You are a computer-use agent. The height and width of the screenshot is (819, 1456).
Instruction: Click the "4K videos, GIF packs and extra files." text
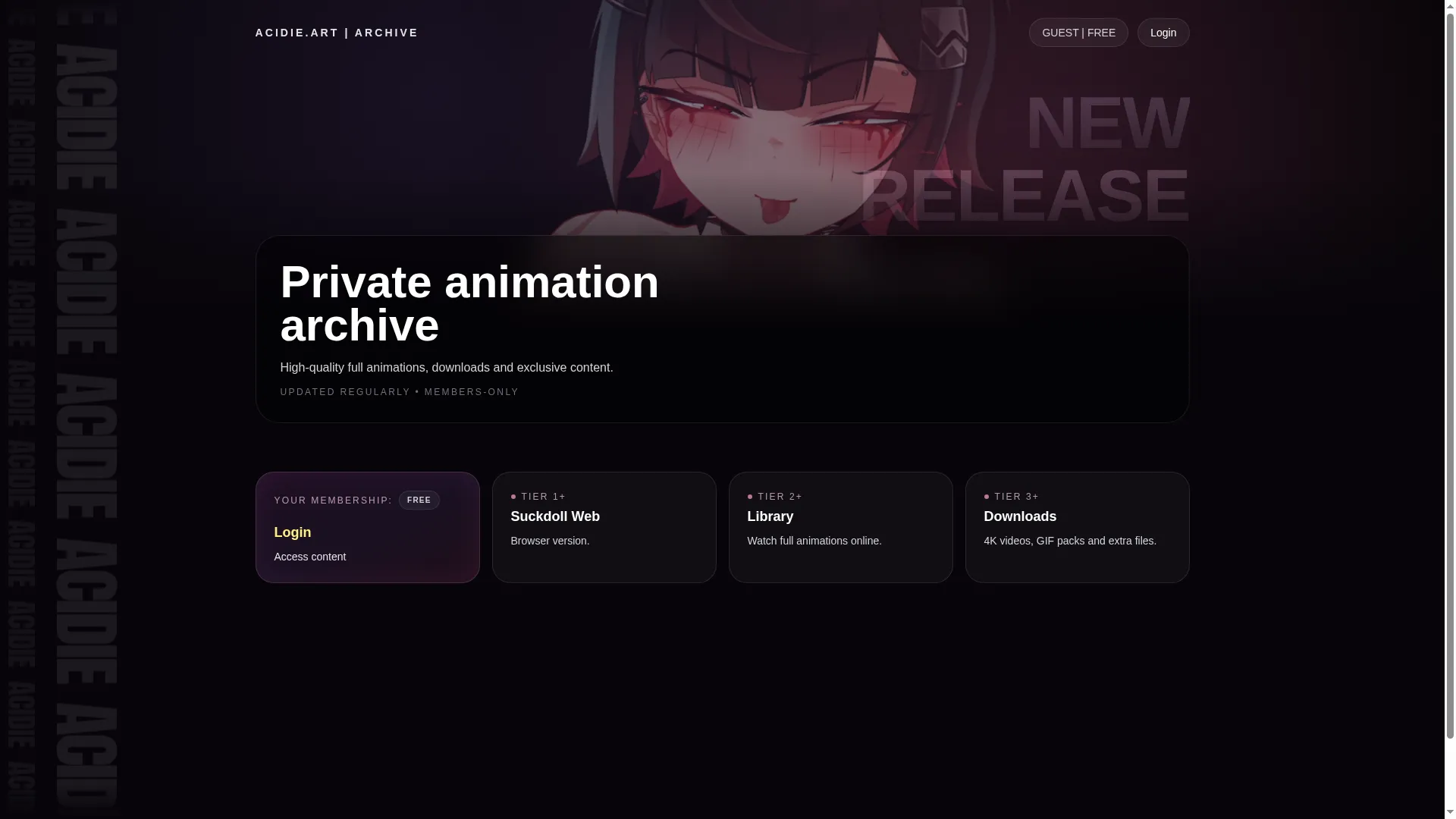(1070, 541)
